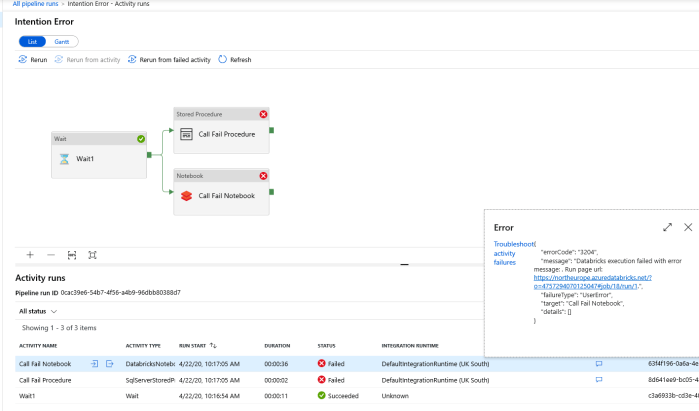Click the Duration column header

[277, 345]
